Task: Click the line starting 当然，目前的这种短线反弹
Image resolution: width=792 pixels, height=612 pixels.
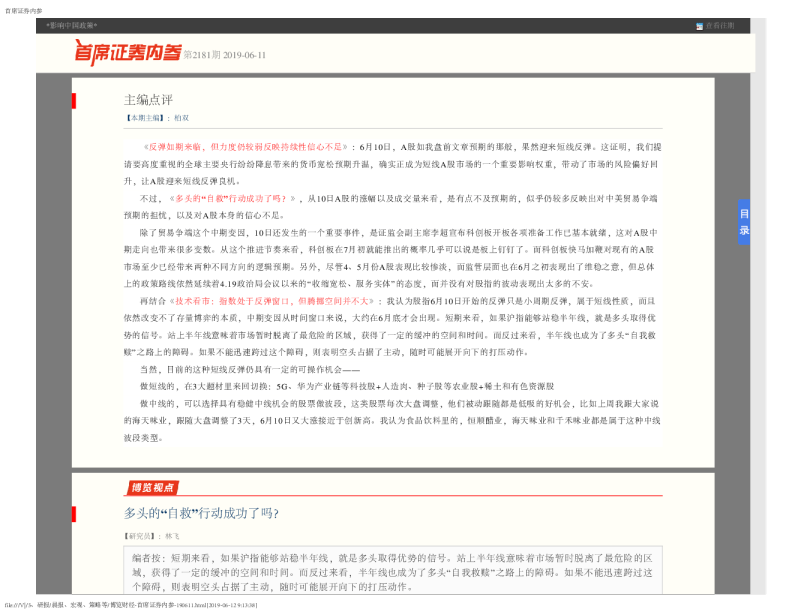Action: pos(250,369)
